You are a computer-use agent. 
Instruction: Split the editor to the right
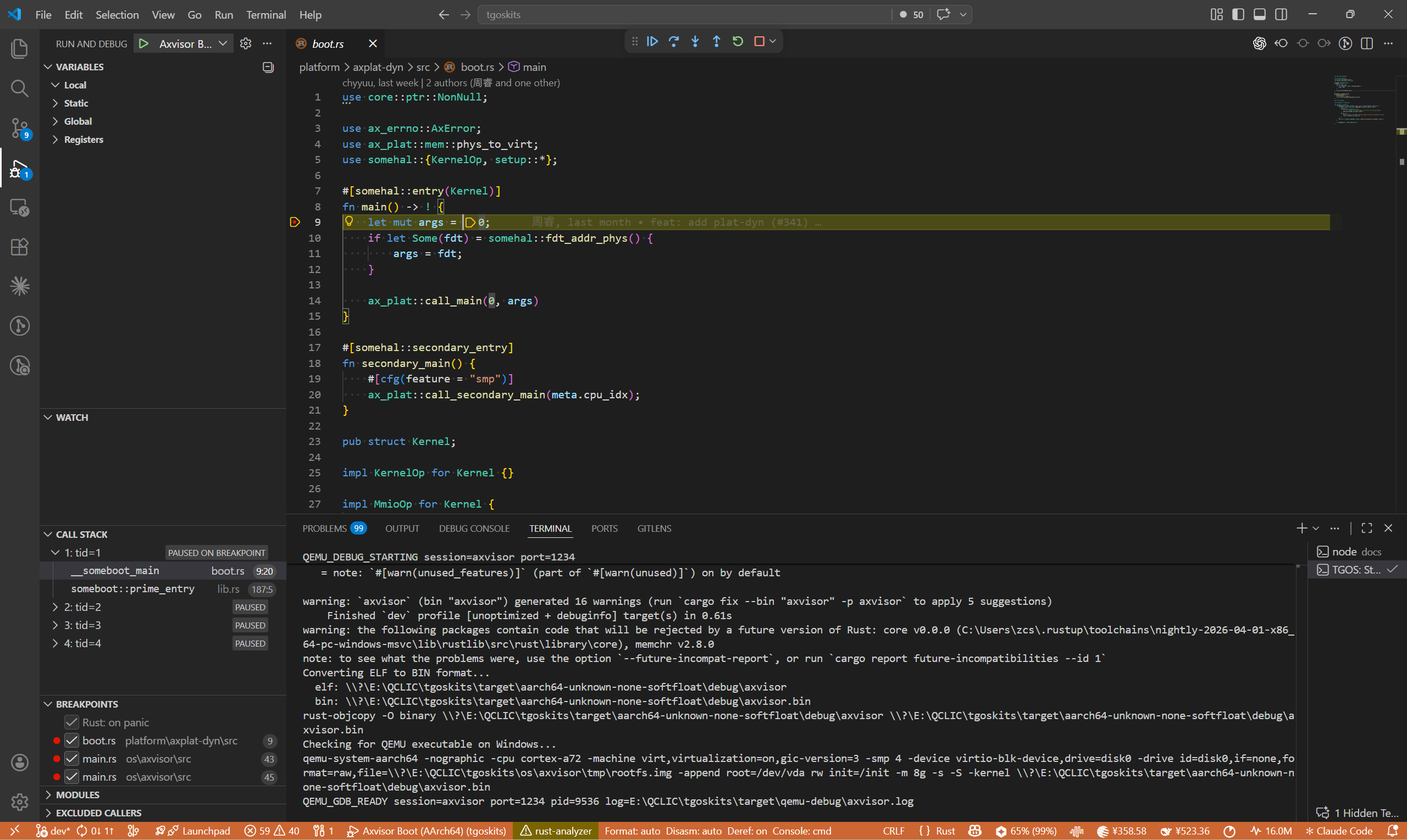coord(1367,43)
